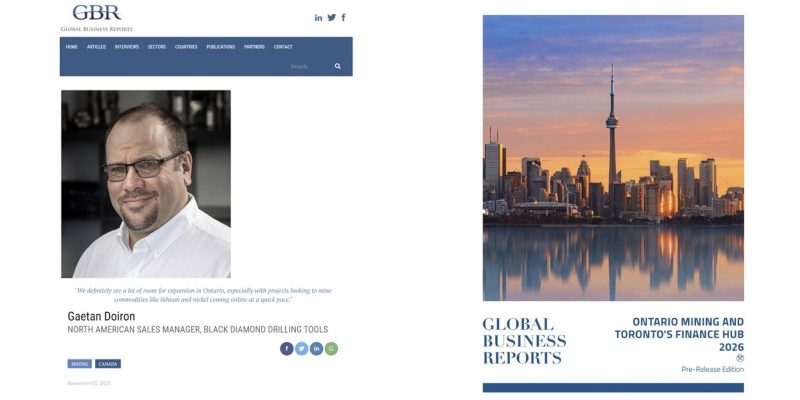Open the Publications menu item
The image size is (800, 400).
point(220,47)
